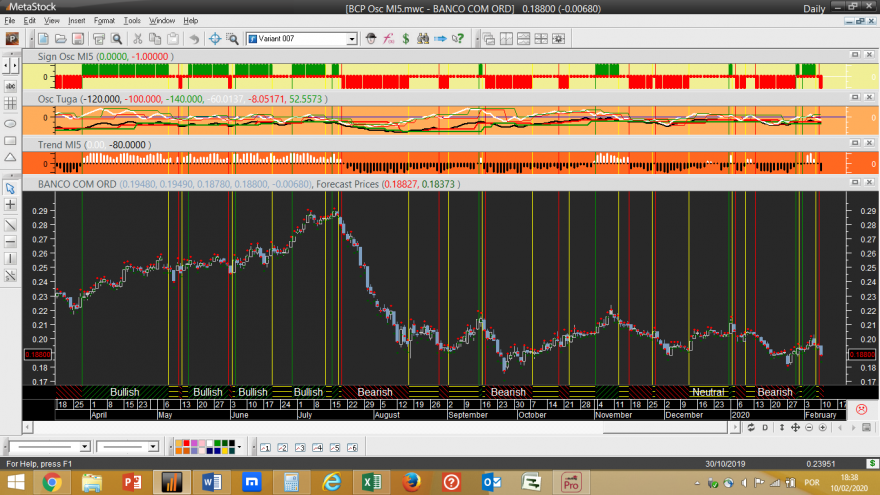Click the refresh chart icon

pos(751,428)
